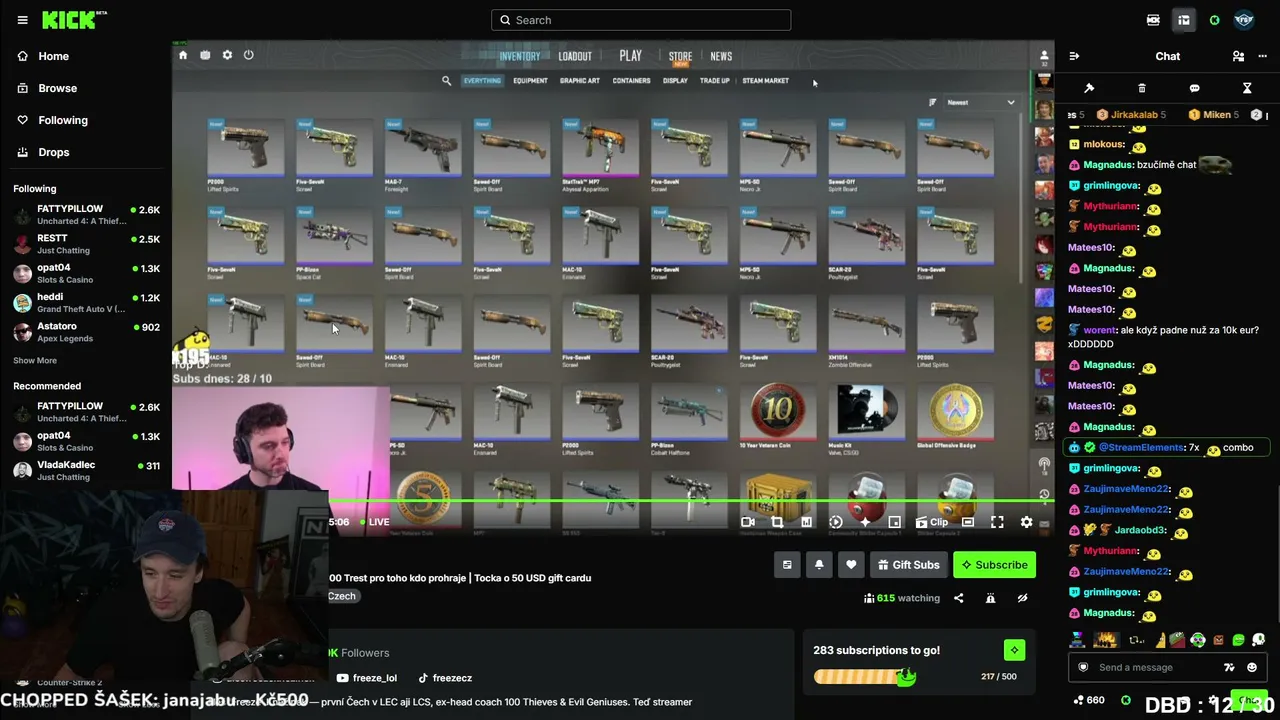
Task: Click the green speech-bubble emote in quick emotes
Action: [1239, 640]
